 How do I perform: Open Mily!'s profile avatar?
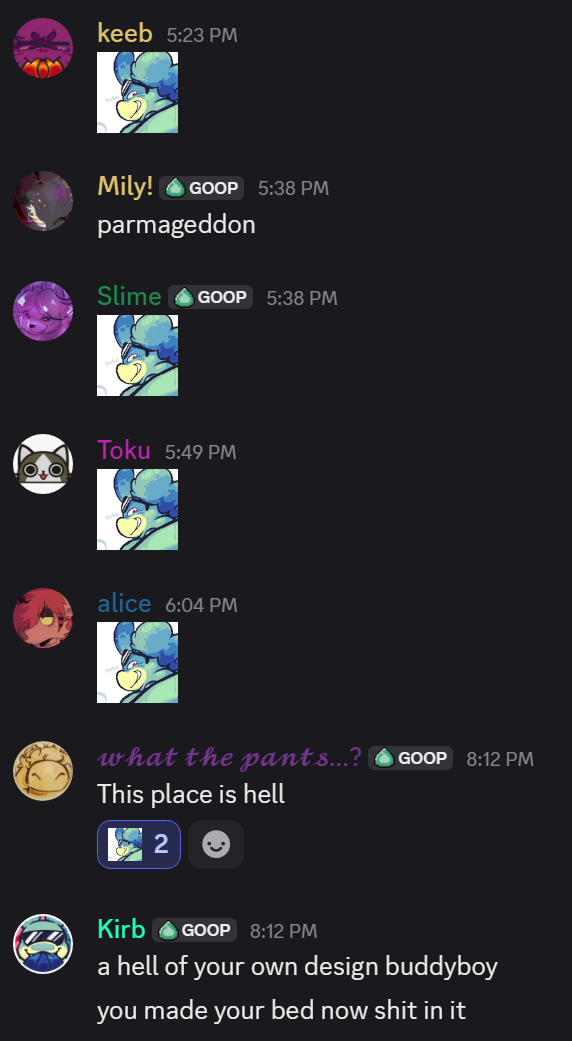tap(43, 201)
